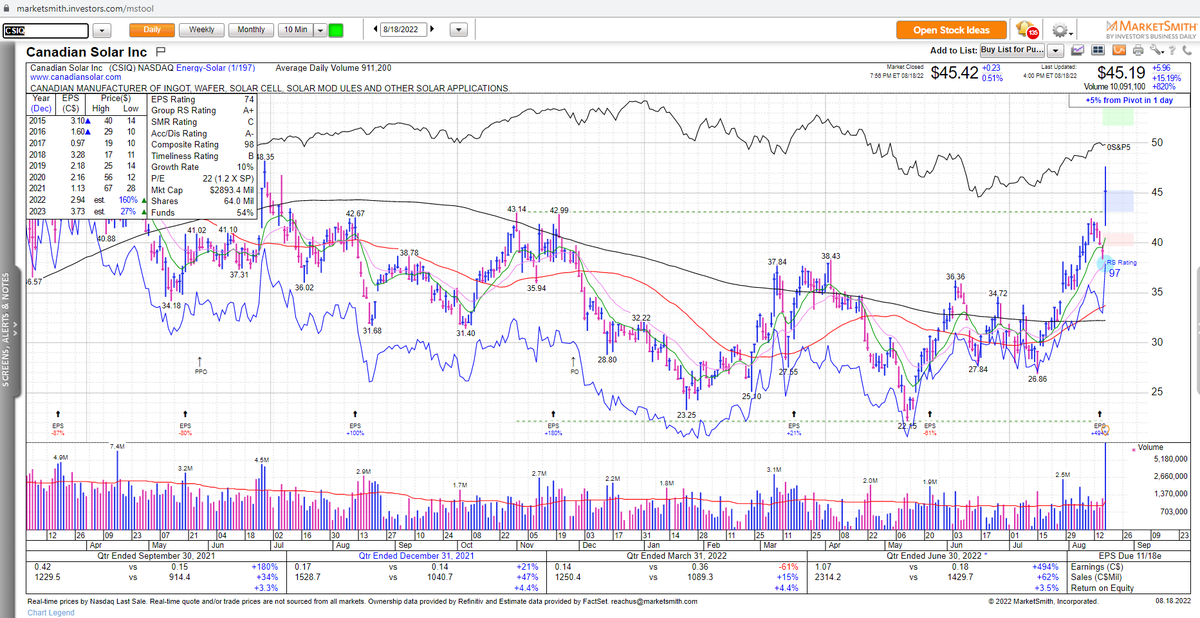Image resolution: width=1200 pixels, height=618 pixels.
Task: Click the EPS -37% earnings marker
Action: coord(58,421)
